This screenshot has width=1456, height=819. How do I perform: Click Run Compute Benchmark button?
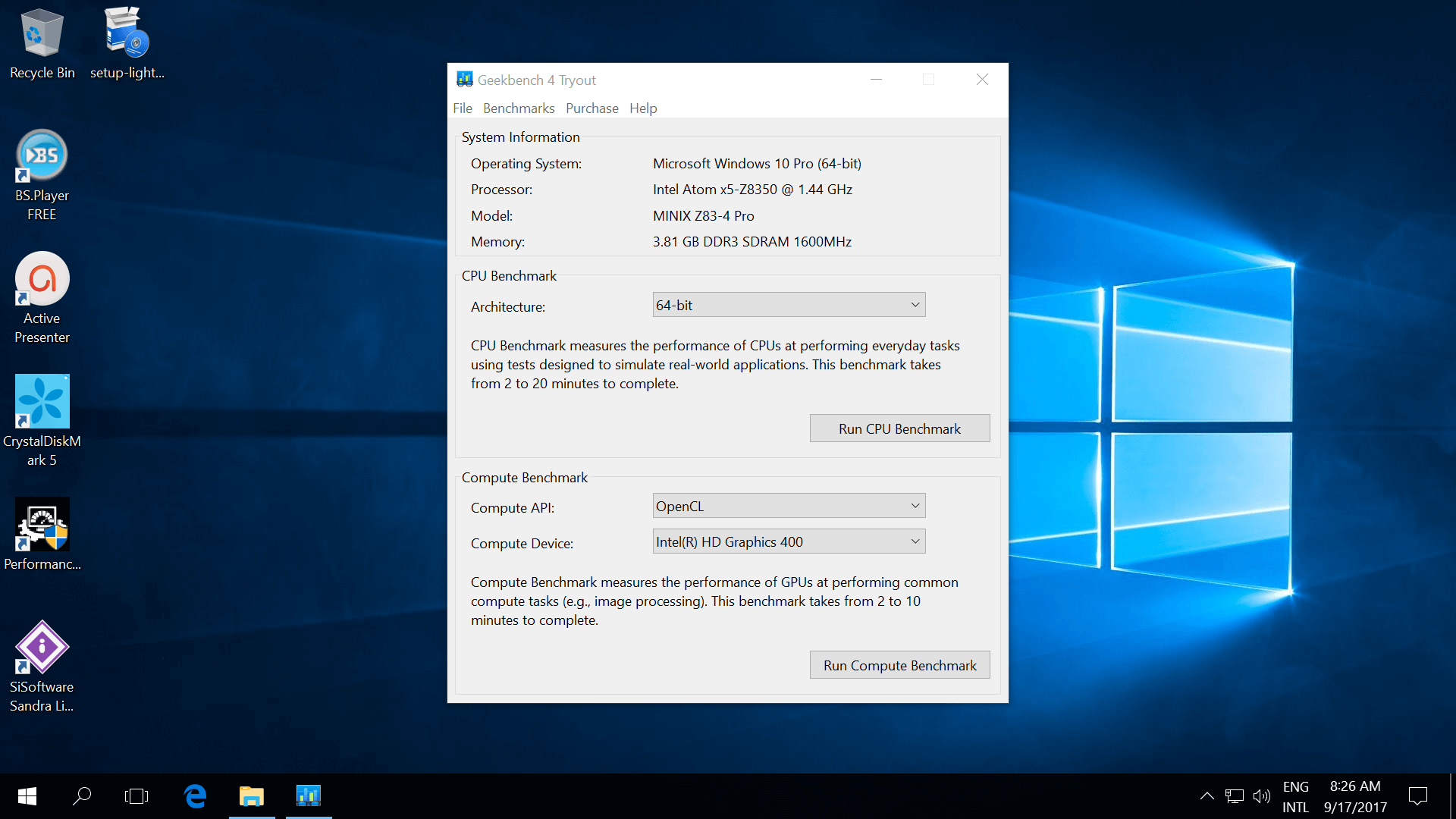pos(899,665)
